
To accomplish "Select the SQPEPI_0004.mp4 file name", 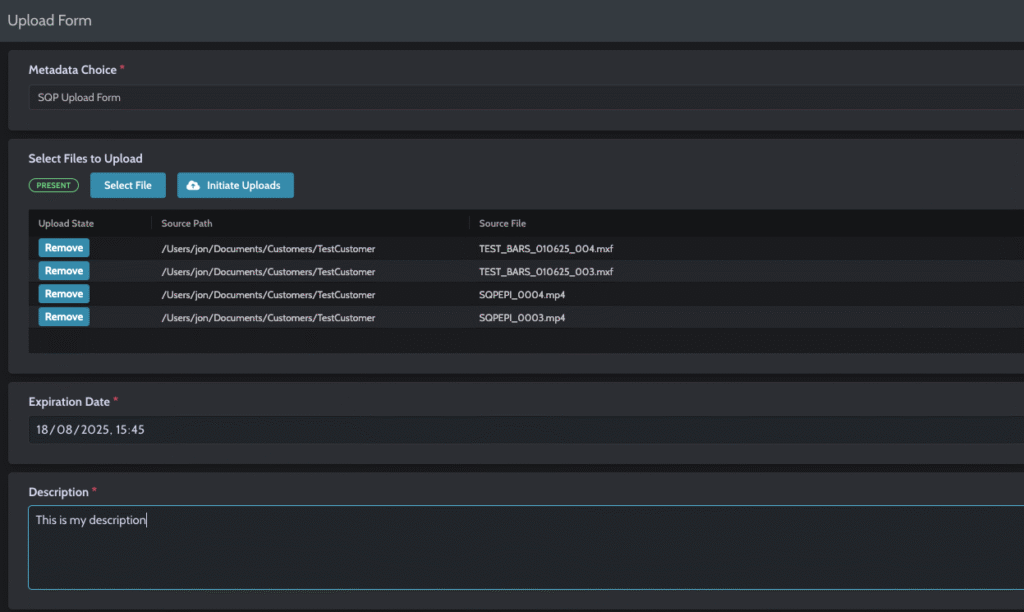I will point(522,295).
